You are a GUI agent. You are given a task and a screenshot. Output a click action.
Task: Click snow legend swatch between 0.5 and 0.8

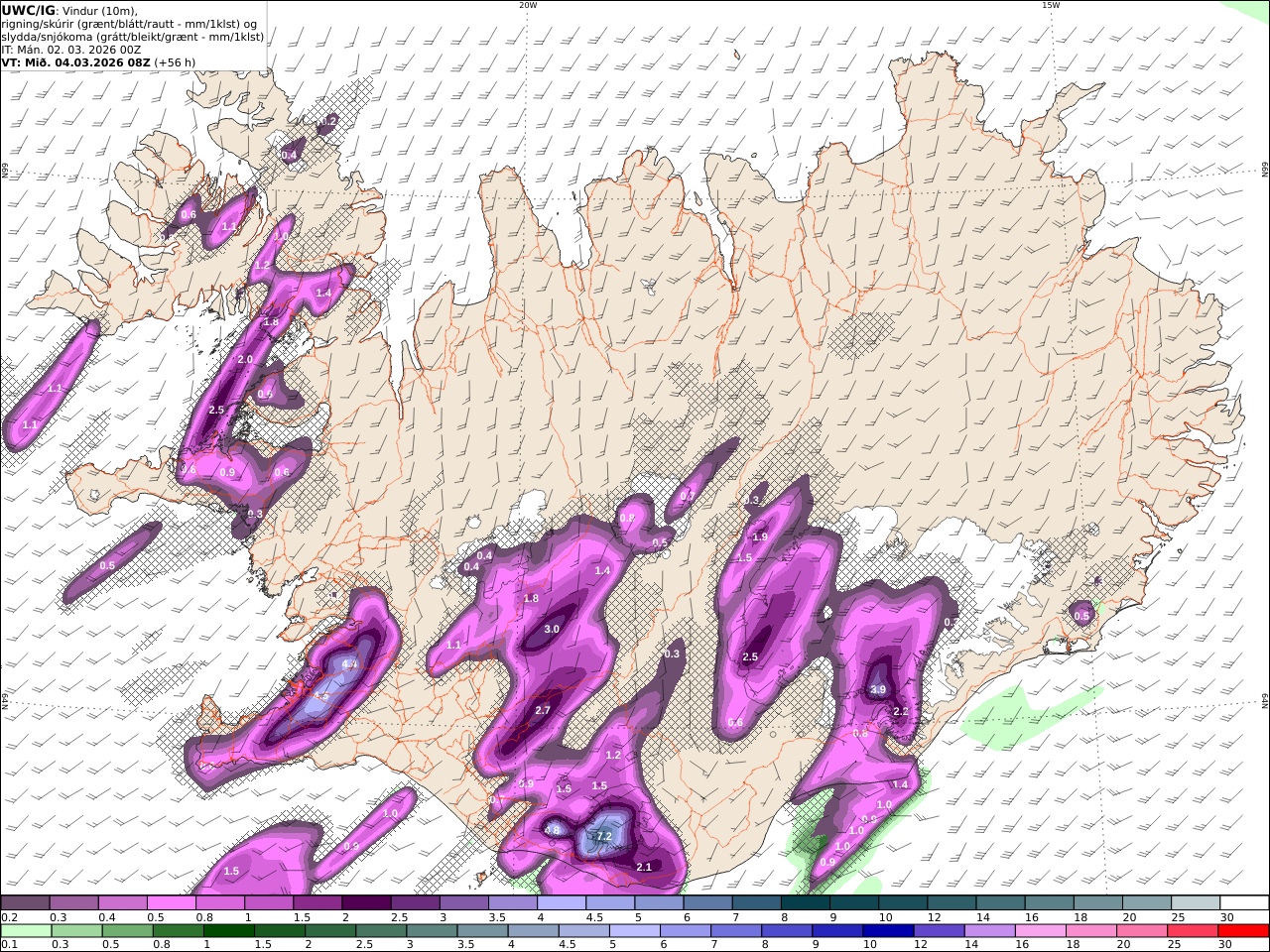172,902
